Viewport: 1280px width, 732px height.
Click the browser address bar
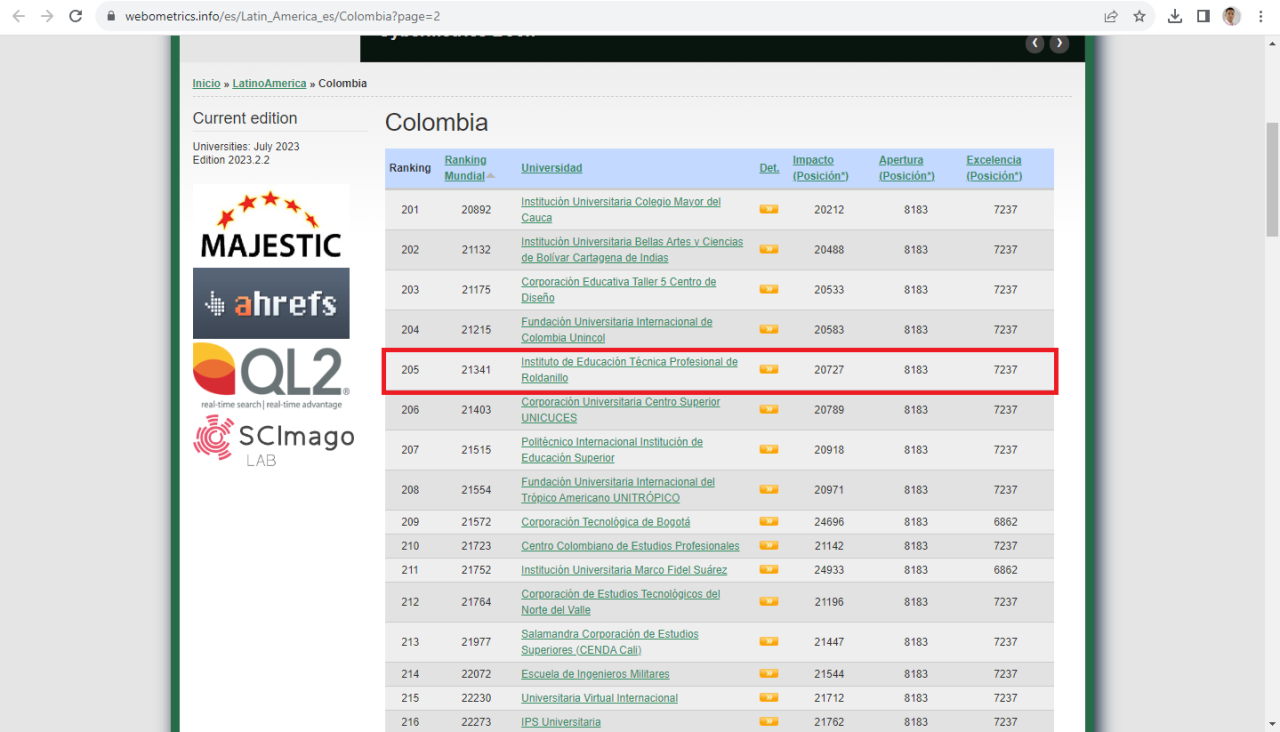pyautogui.click(x=600, y=16)
